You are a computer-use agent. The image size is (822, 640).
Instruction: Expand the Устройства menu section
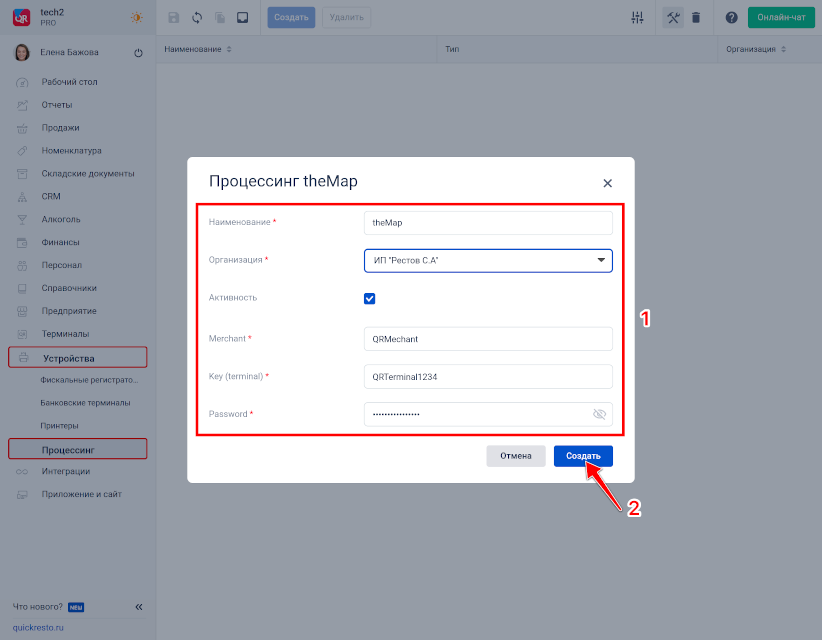pyautogui.click(x=78, y=357)
